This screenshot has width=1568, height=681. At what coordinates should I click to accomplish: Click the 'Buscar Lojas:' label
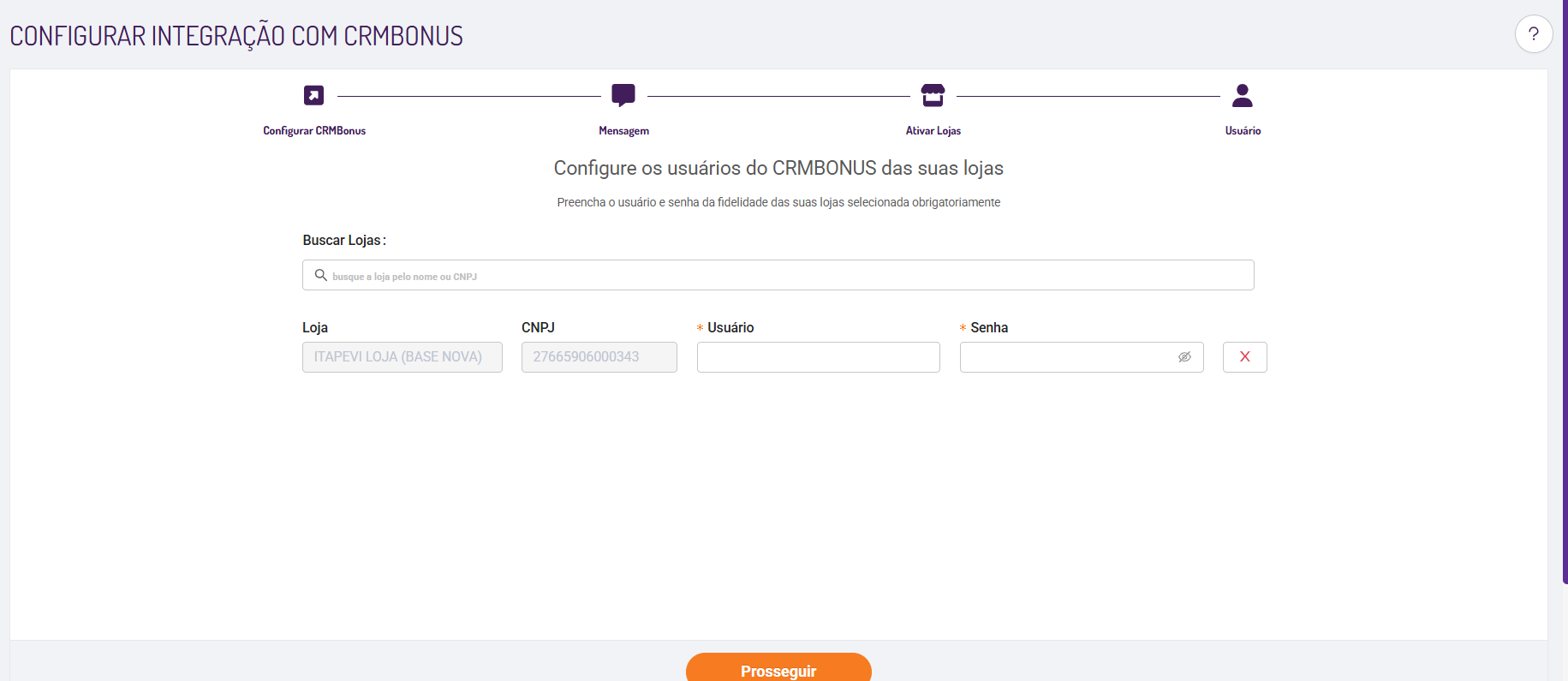(x=344, y=241)
